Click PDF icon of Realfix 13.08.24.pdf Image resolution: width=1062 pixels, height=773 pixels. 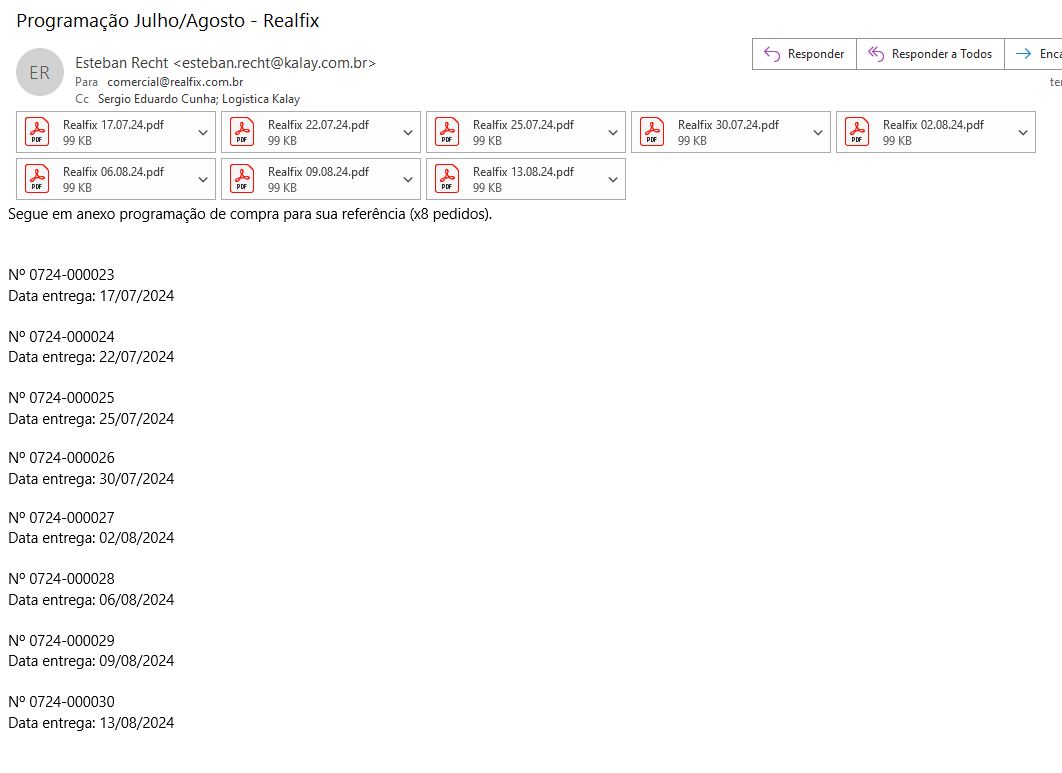point(447,179)
